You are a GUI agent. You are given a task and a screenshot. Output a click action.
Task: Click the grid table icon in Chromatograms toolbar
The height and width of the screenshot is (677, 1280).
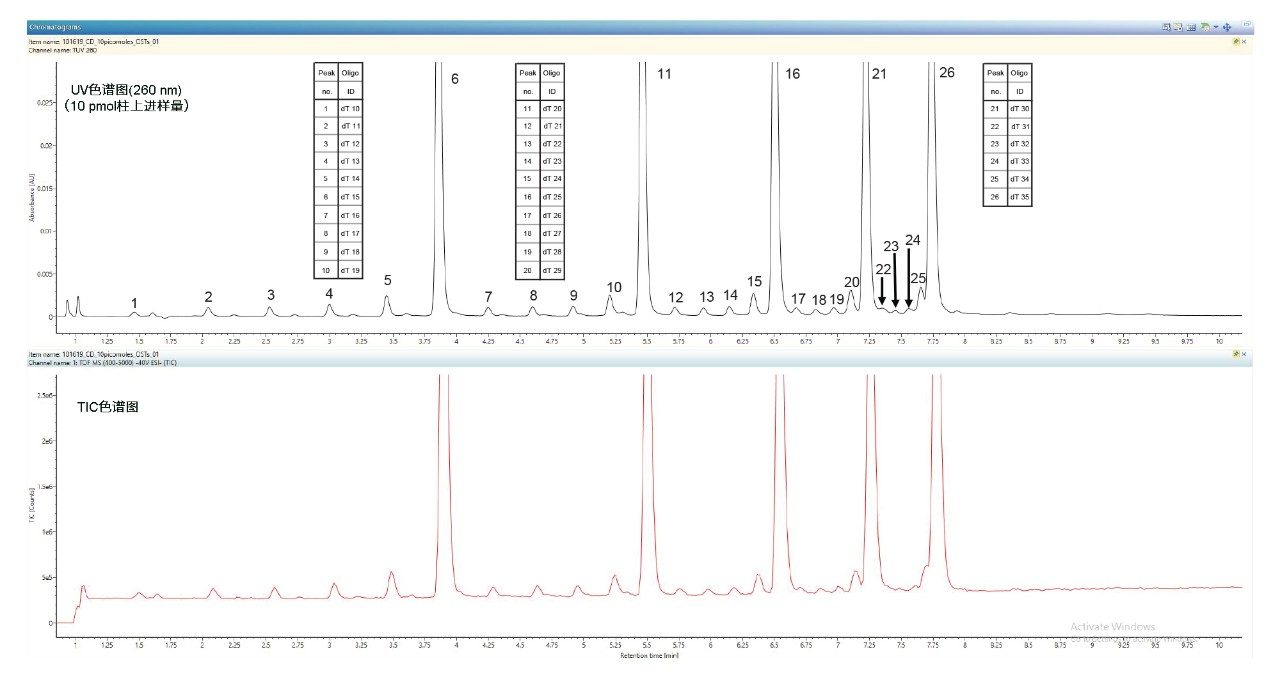1192,27
